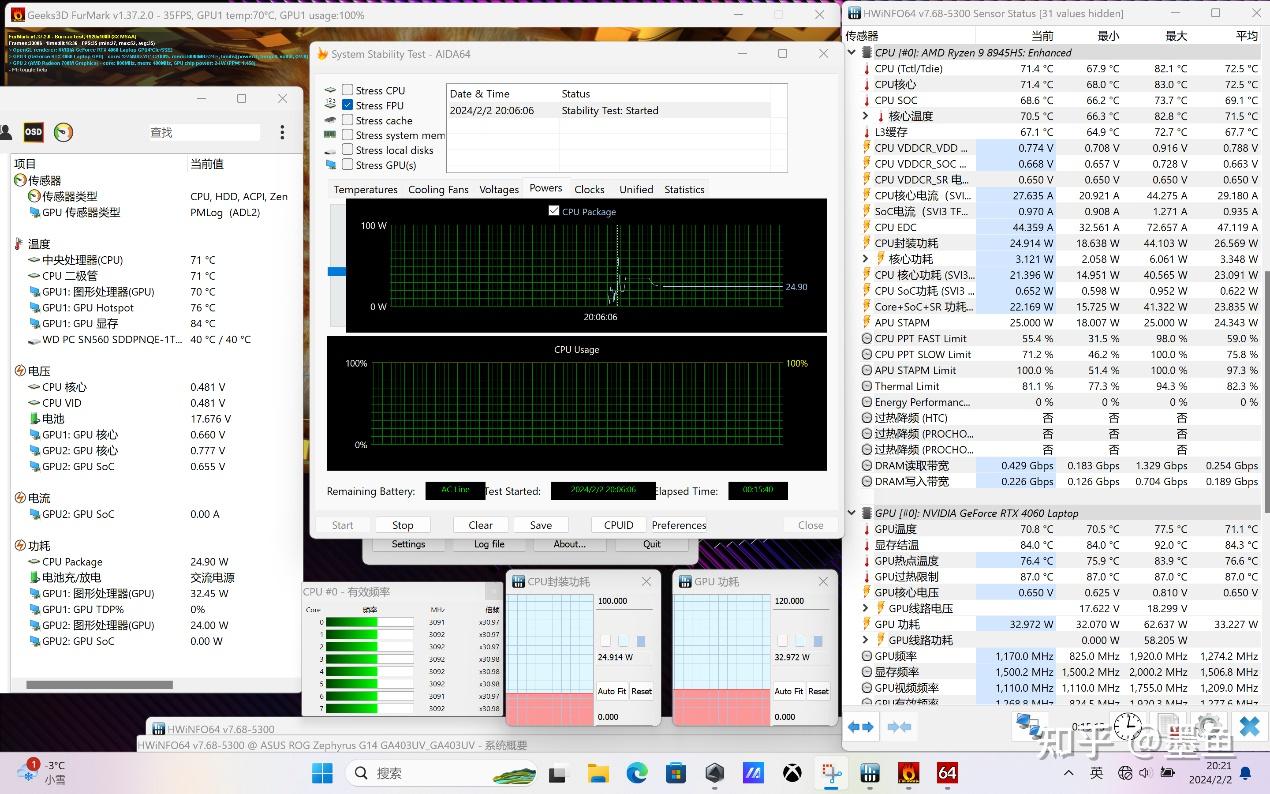Enable the Stress GPU(s) checkbox
This screenshot has width=1270, height=794.
(348, 165)
